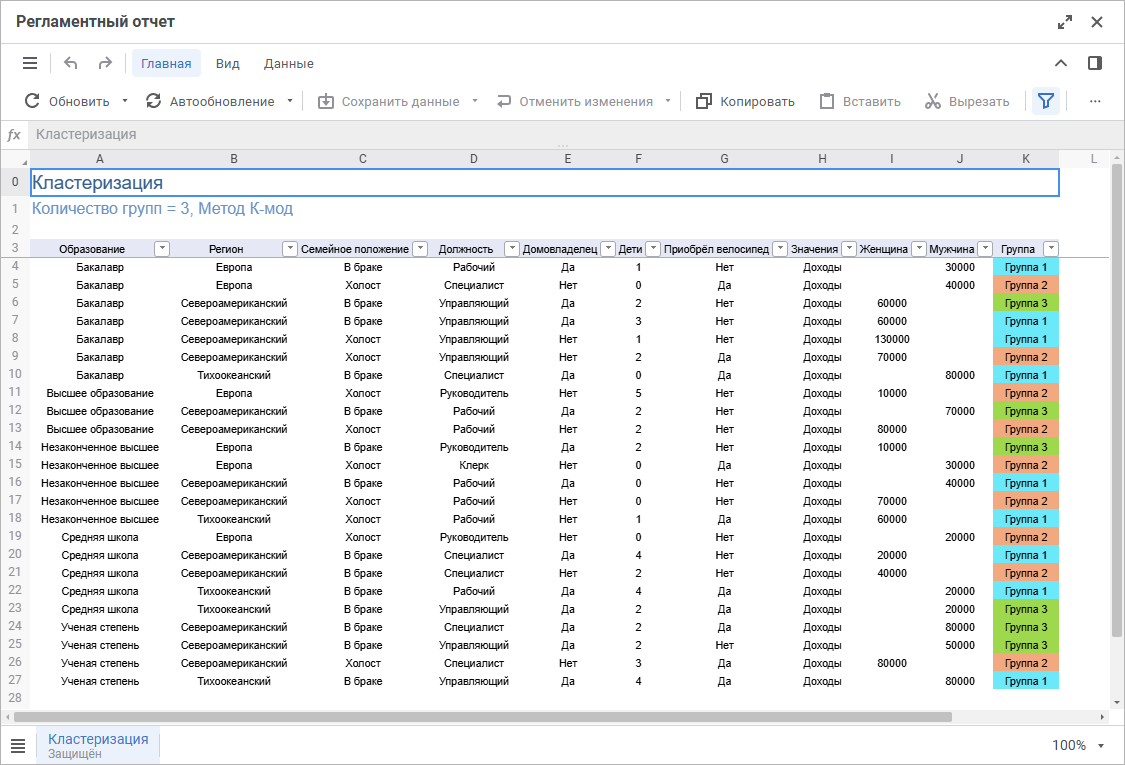Image resolution: width=1125 pixels, height=765 pixels.
Task: Open the Регион column filter
Action: coord(290,249)
